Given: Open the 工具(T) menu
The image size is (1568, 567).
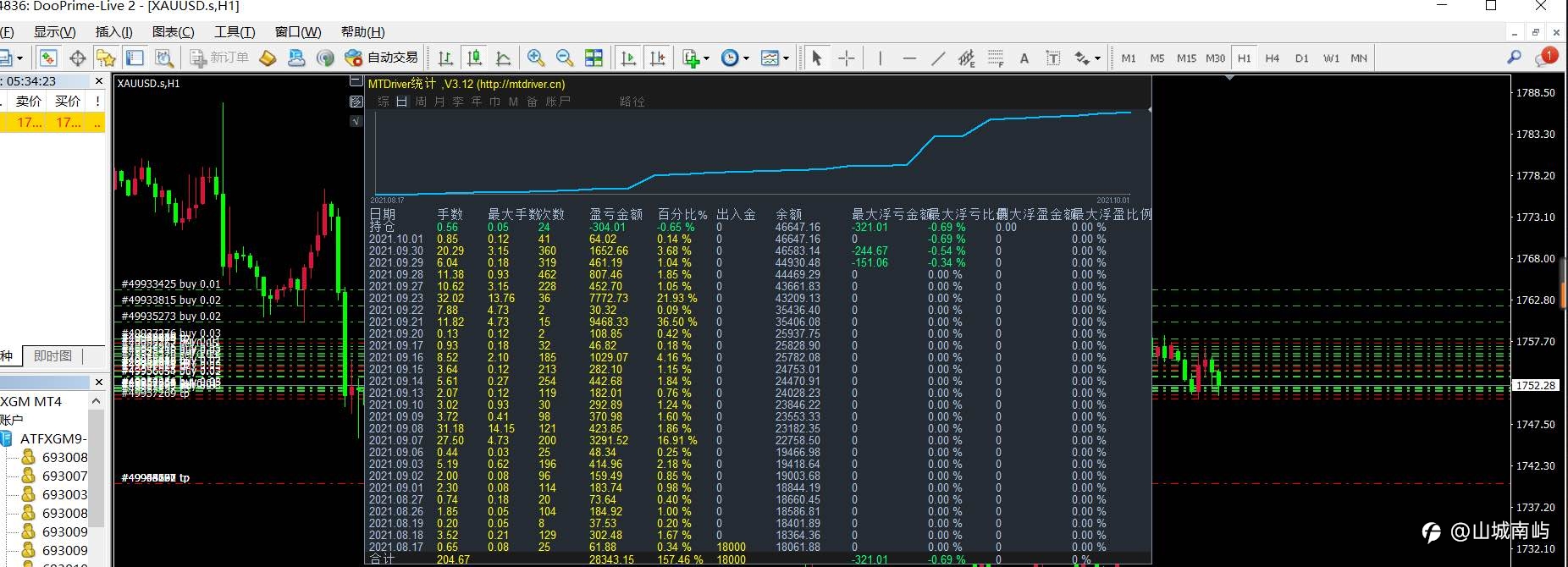Looking at the screenshot, I should 235,32.
